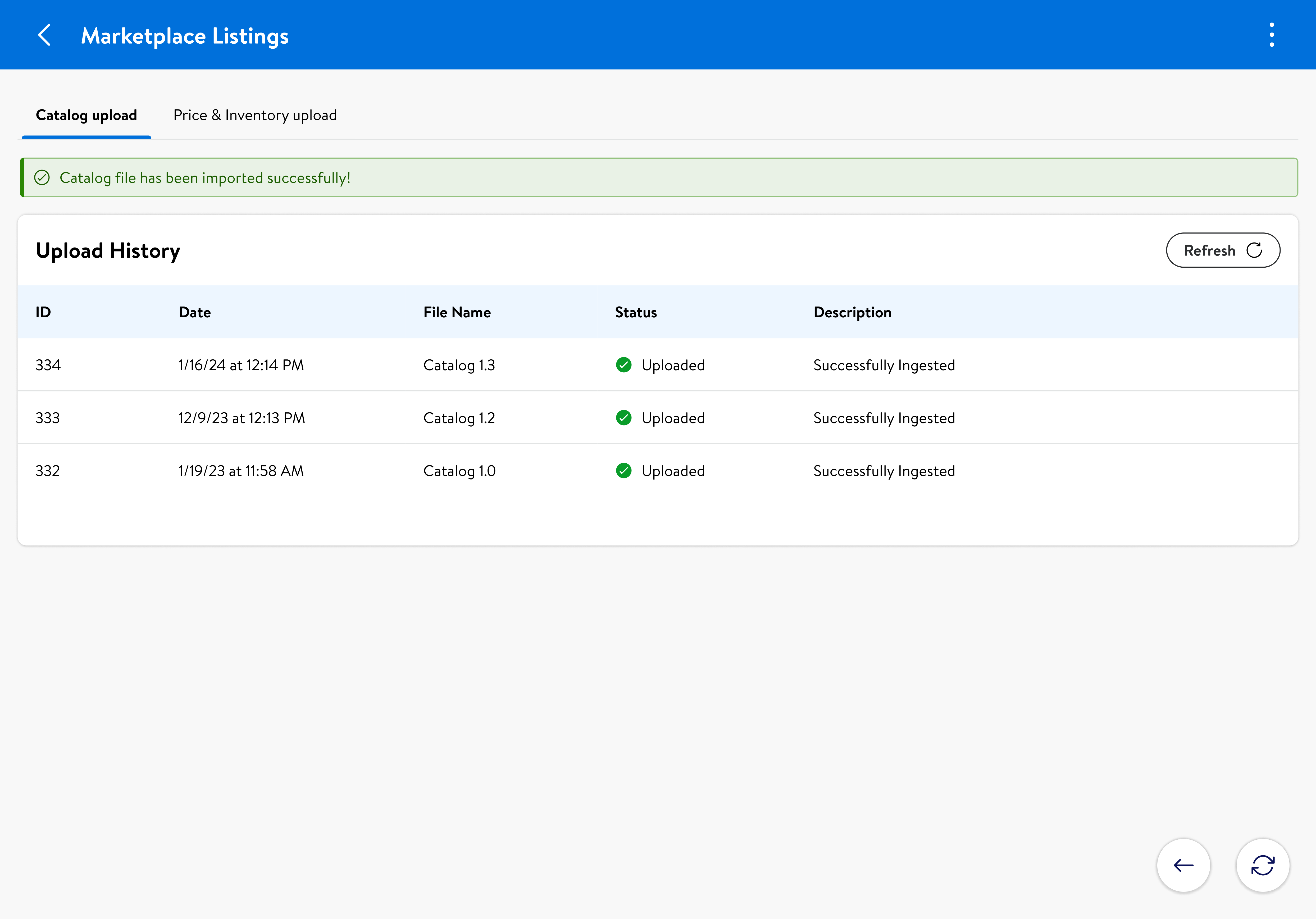Click green checkmark icon for Catalog 1.3
The width and height of the screenshot is (1316, 919).
[623, 365]
